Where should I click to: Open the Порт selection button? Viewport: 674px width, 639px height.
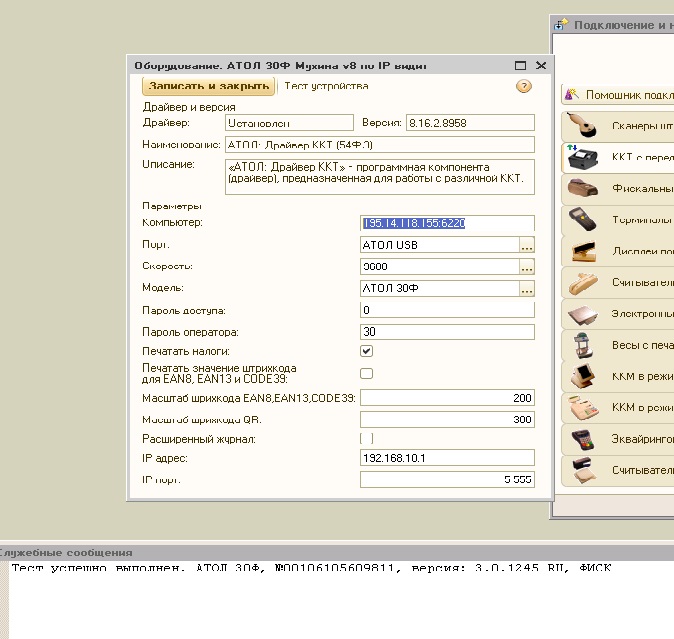tap(527, 245)
